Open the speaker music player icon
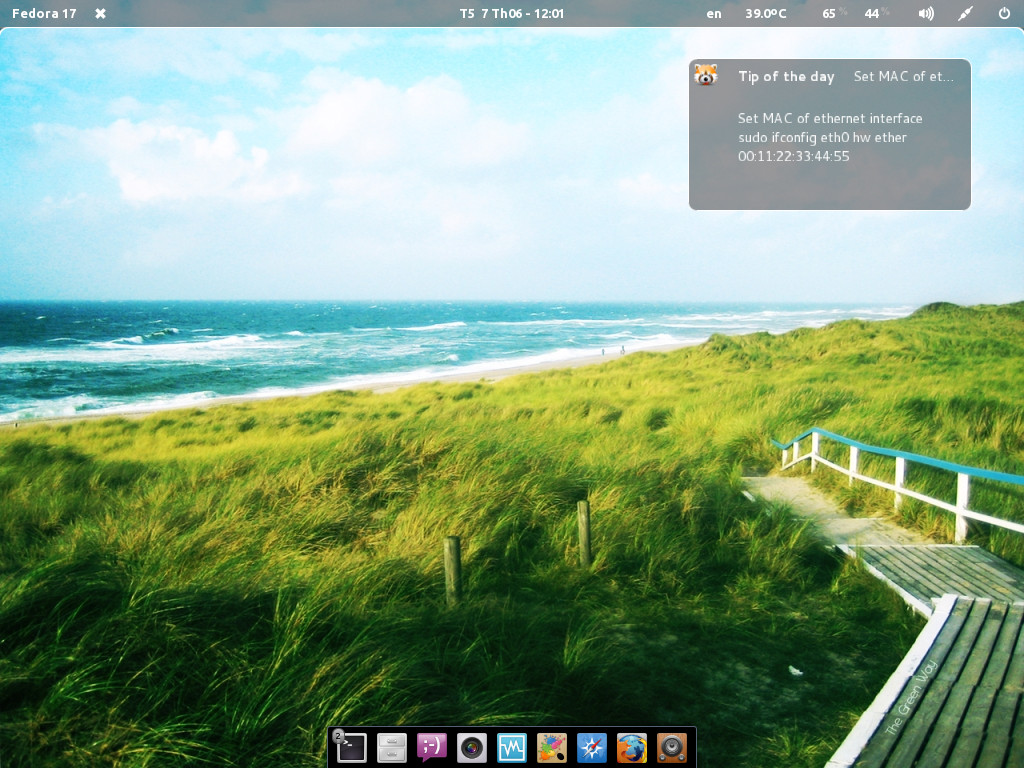The image size is (1024, 768). pos(672,748)
